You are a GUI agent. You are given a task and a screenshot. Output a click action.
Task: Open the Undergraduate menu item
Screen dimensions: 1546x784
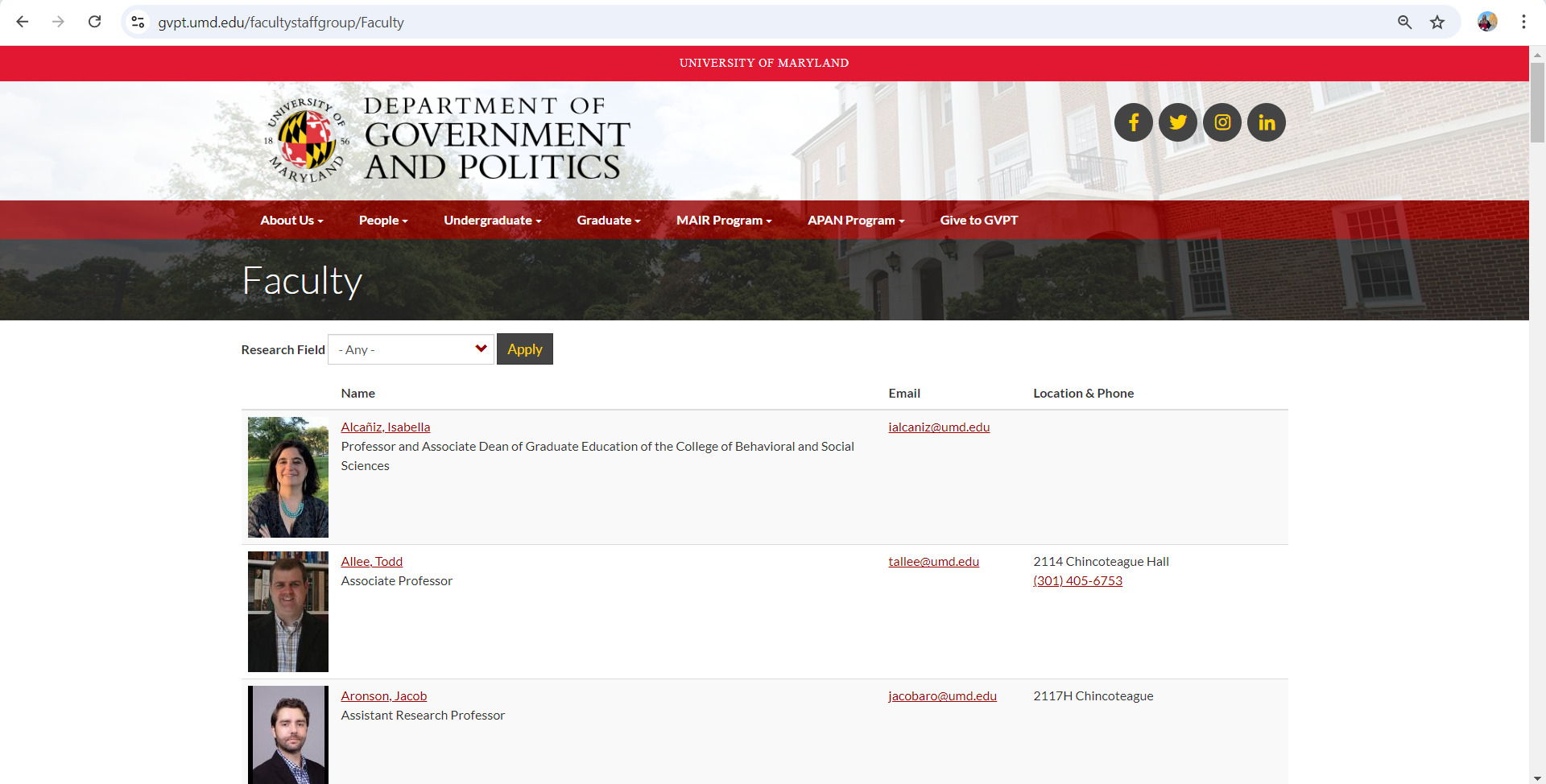click(491, 221)
